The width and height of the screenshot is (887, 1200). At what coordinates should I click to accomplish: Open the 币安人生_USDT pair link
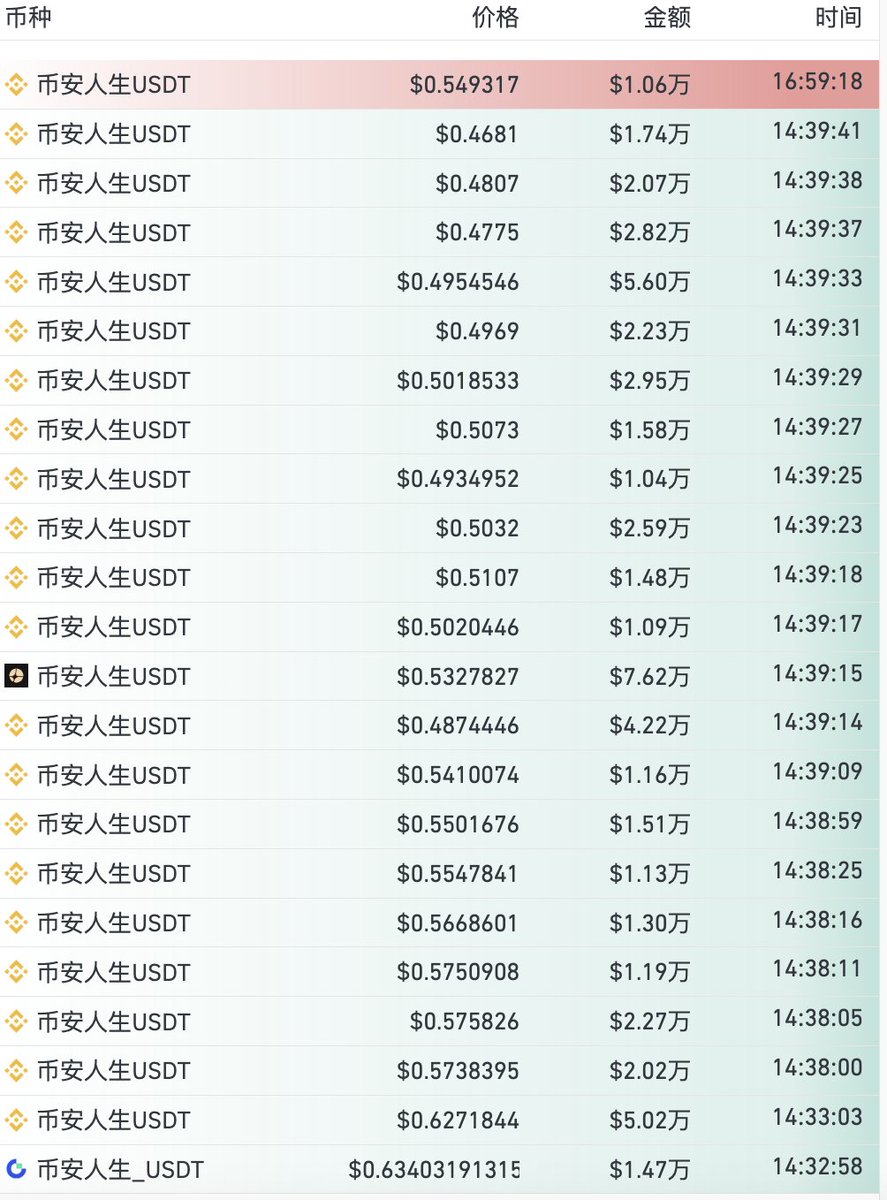pos(120,1169)
